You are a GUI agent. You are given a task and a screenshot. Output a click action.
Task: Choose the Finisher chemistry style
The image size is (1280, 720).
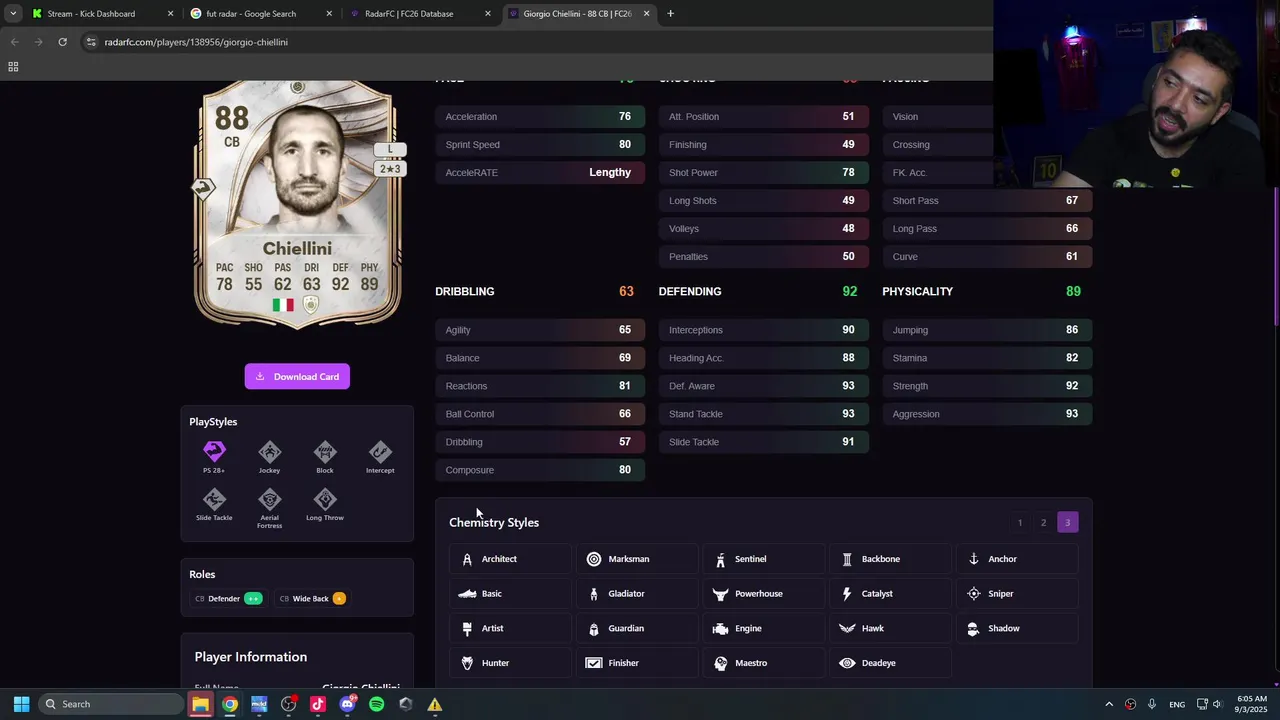click(637, 663)
